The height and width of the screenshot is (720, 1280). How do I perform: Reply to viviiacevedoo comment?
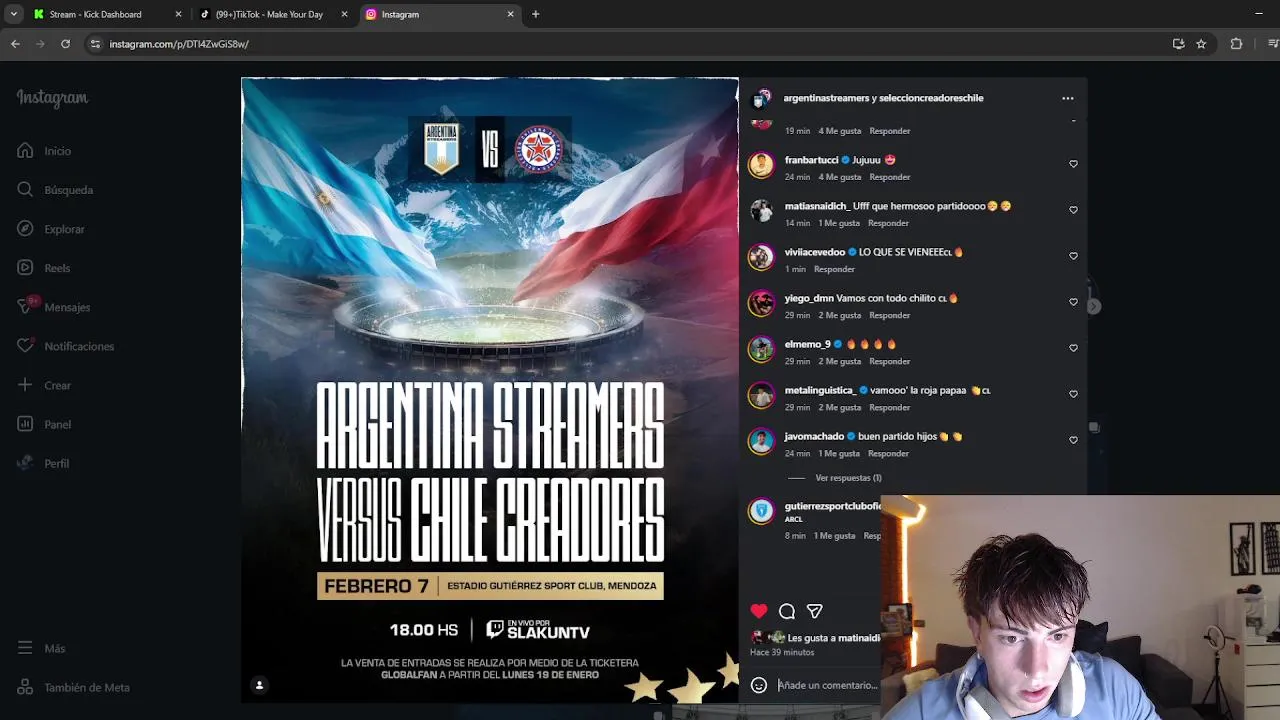click(x=834, y=269)
